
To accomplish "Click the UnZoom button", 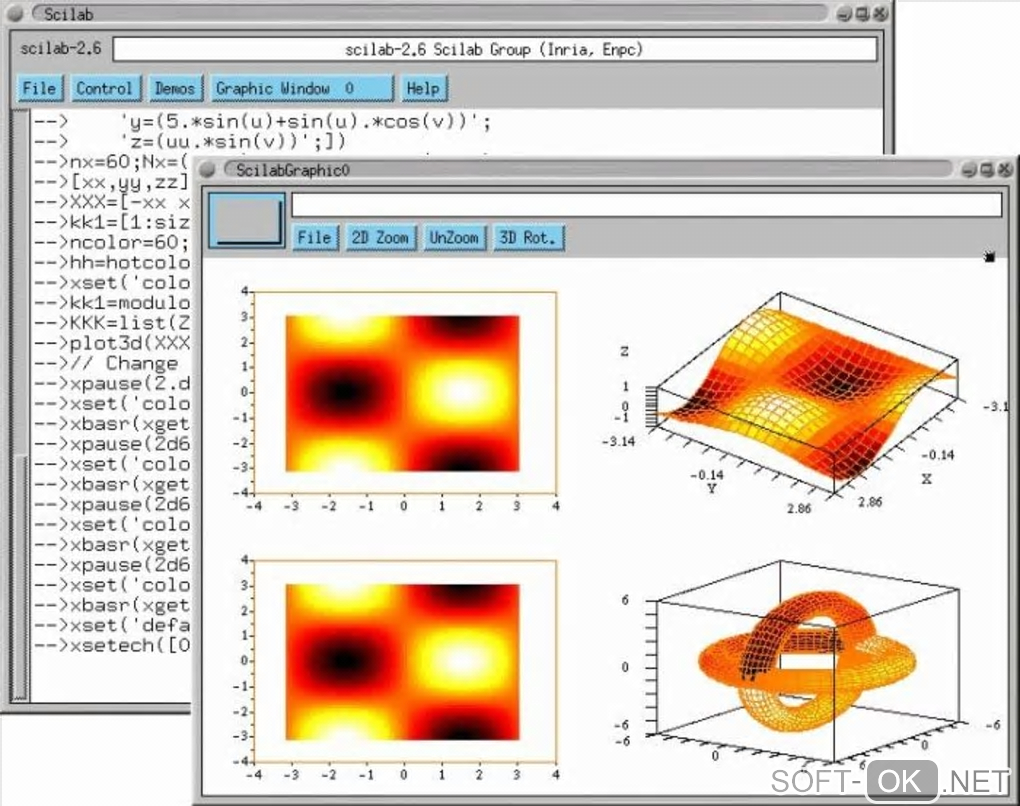I will pyautogui.click(x=454, y=237).
